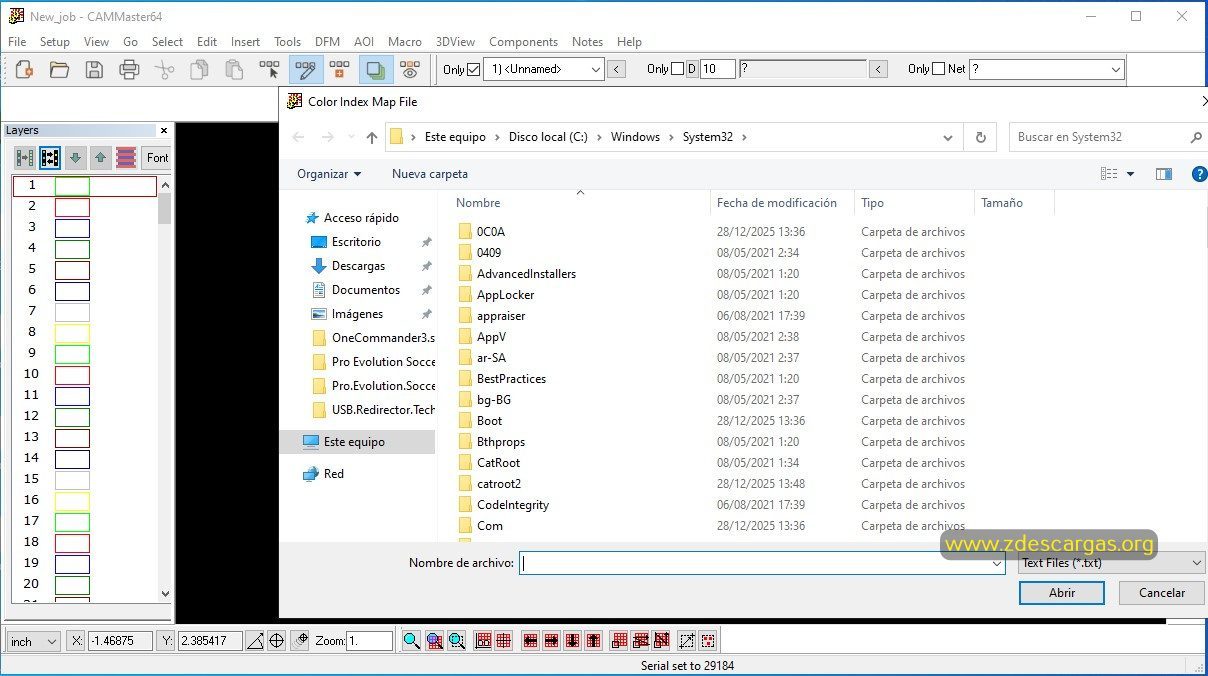Click the Print toolbar icon
This screenshot has height=676, width=1208.
(x=129, y=69)
